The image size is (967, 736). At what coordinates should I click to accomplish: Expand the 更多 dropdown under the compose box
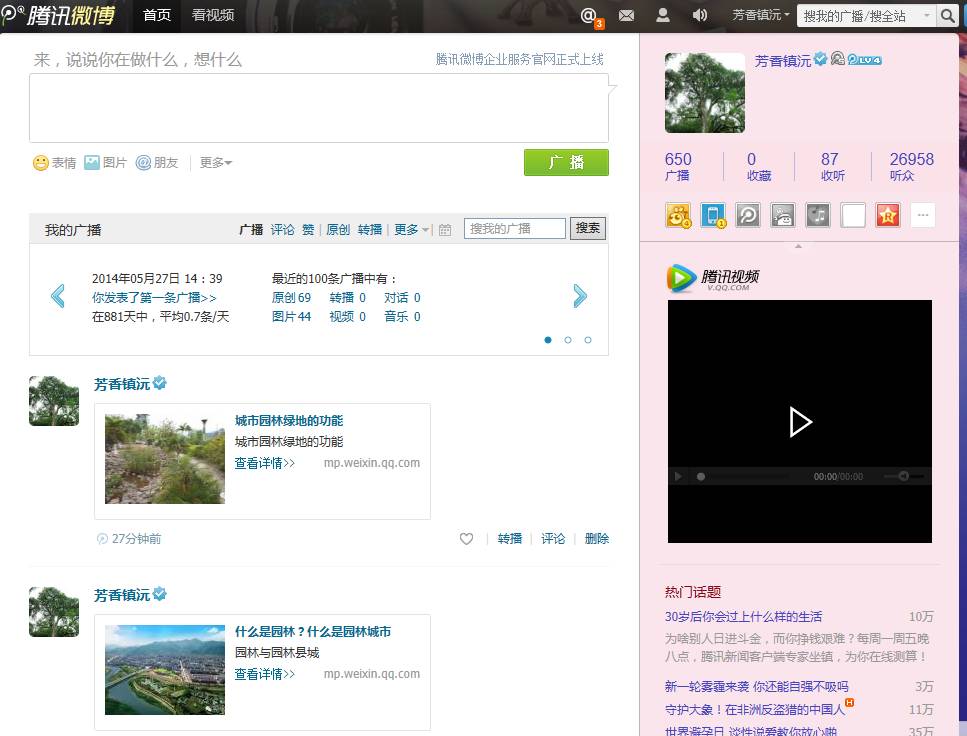(x=216, y=163)
